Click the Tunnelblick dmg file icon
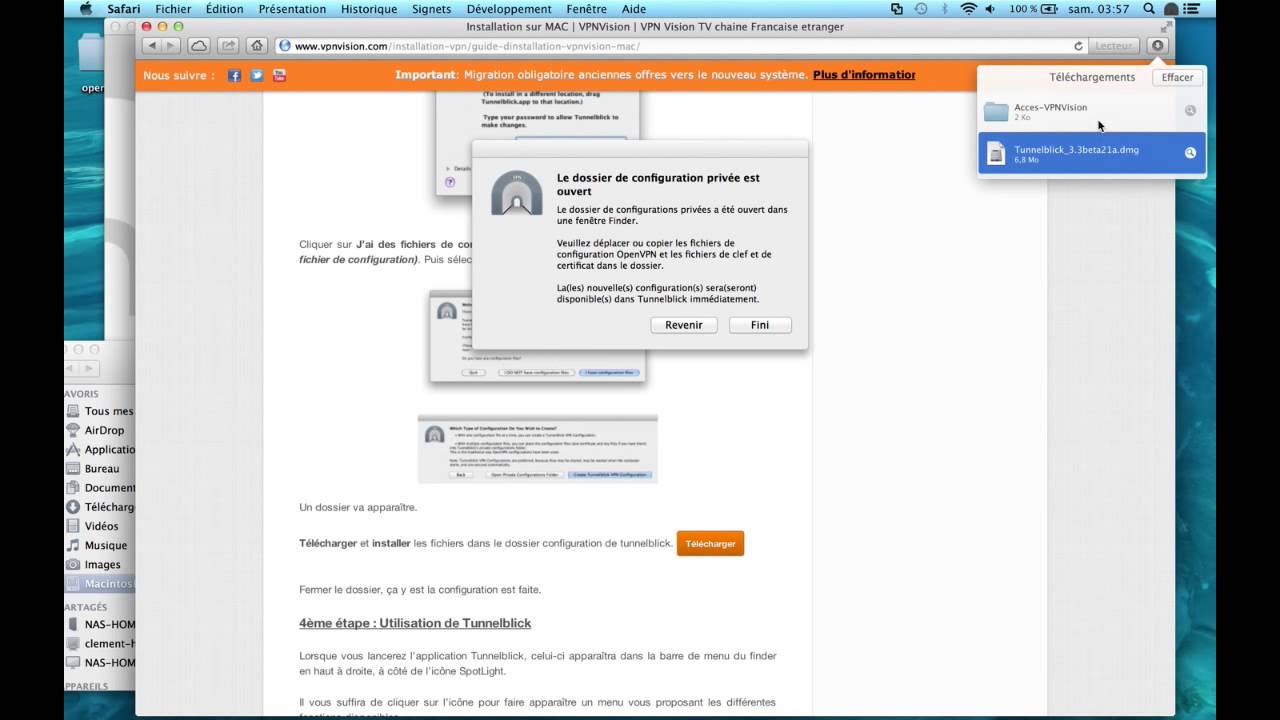The height and width of the screenshot is (720, 1280). [996, 153]
